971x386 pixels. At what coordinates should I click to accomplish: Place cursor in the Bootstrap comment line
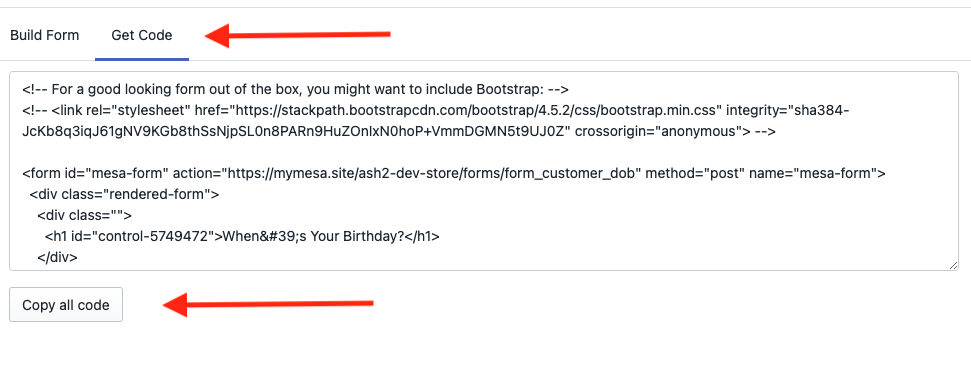[x=295, y=89]
